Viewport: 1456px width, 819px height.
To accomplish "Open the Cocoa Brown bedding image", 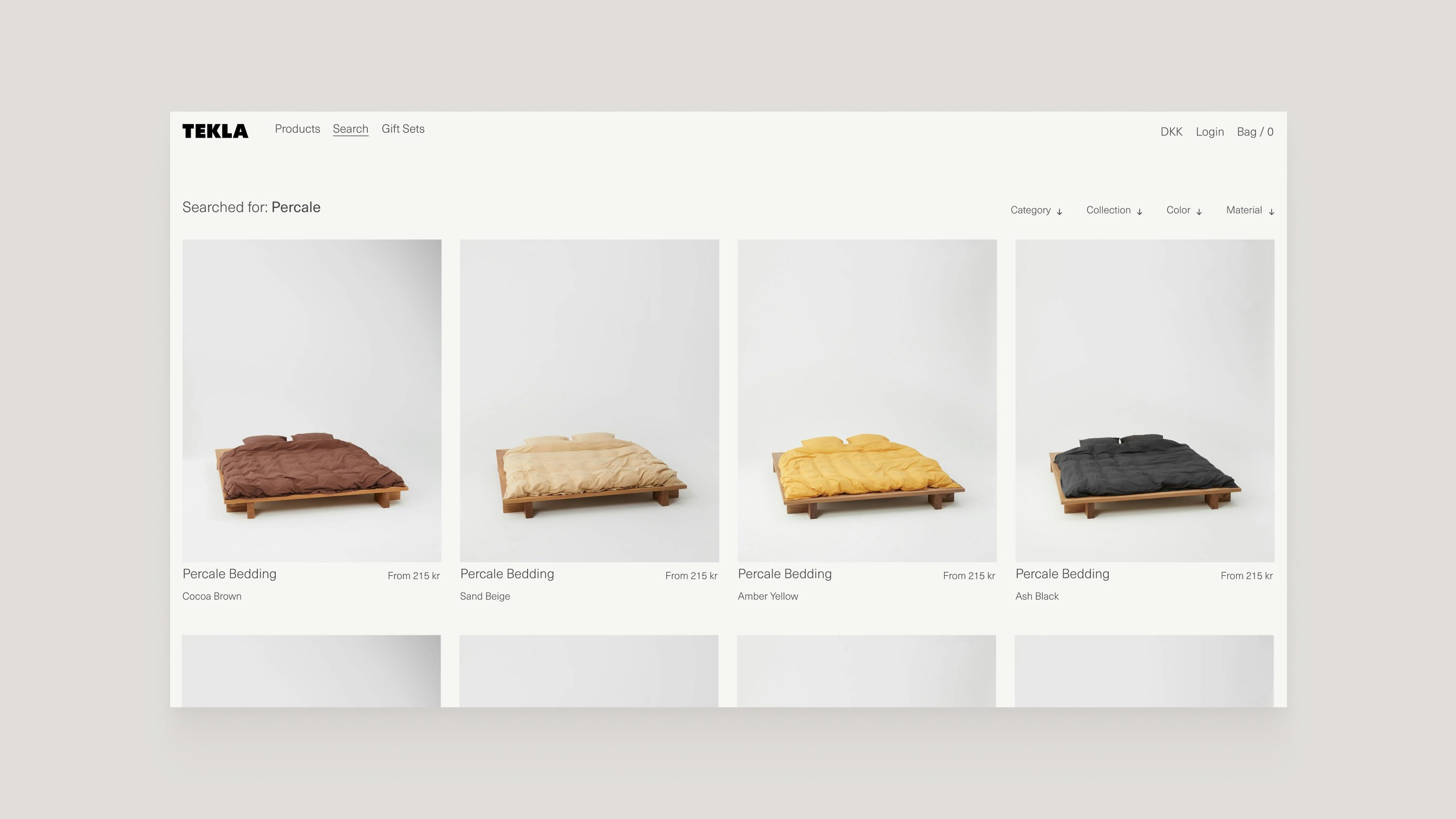I will (x=311, y=401).
